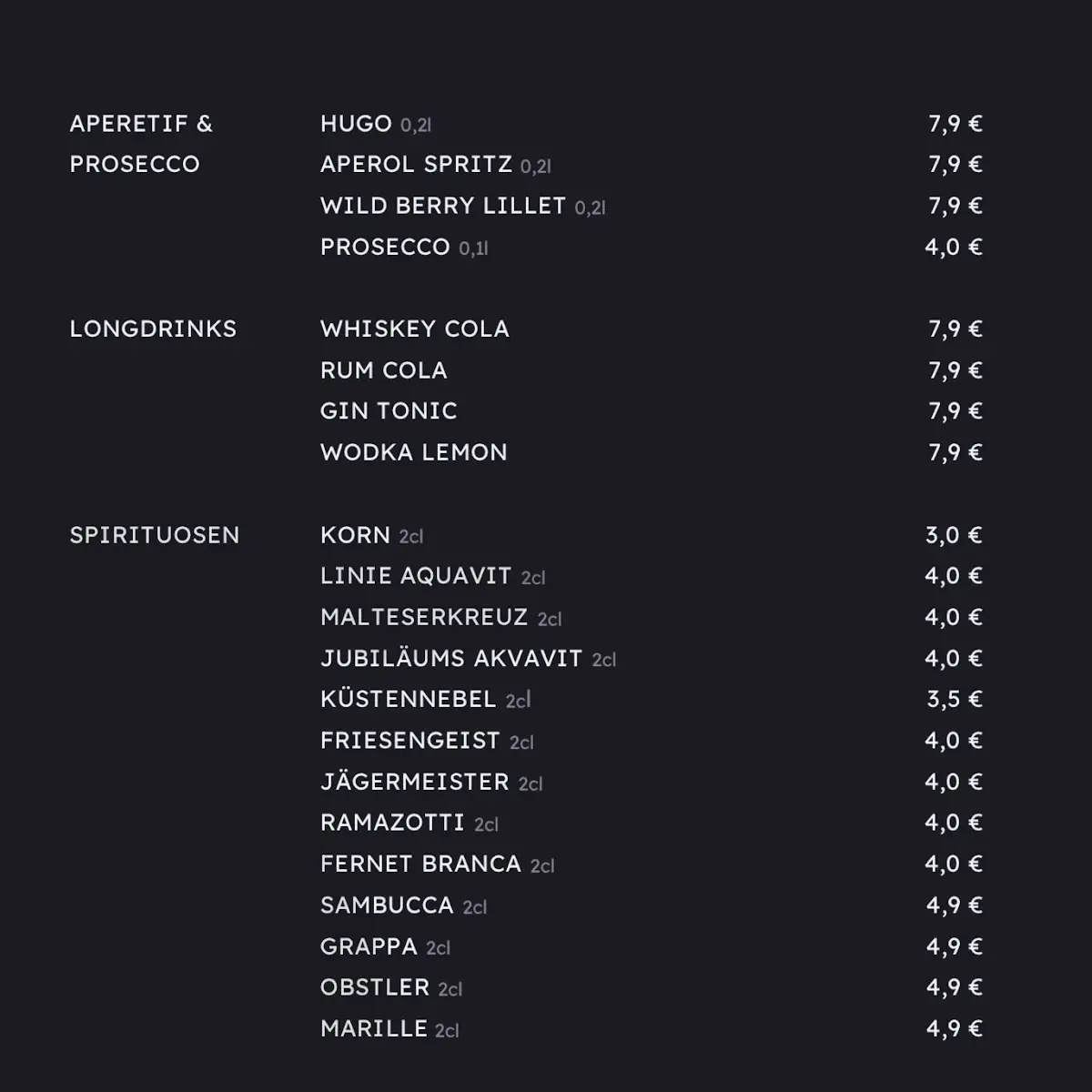
Task: Select Jägermeister 2cl entry
Action: 431,782
